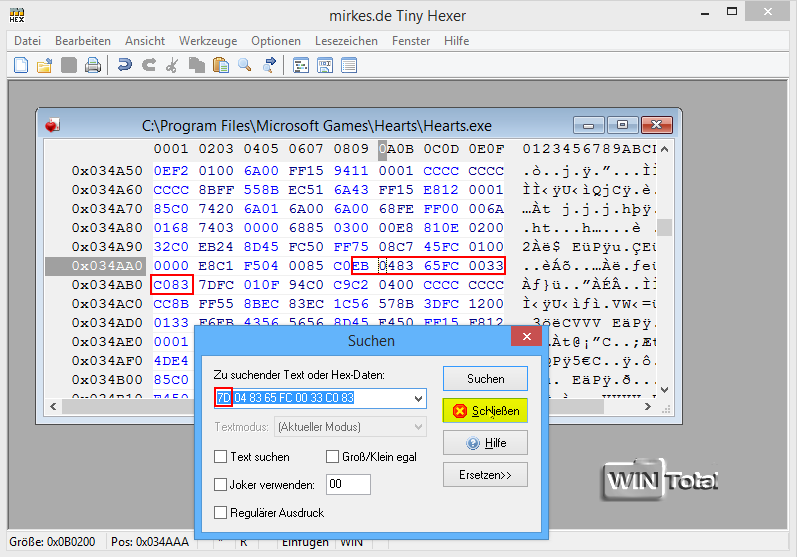Click the Schließen button
Screen dimensions: 797x557
point(485,411)
